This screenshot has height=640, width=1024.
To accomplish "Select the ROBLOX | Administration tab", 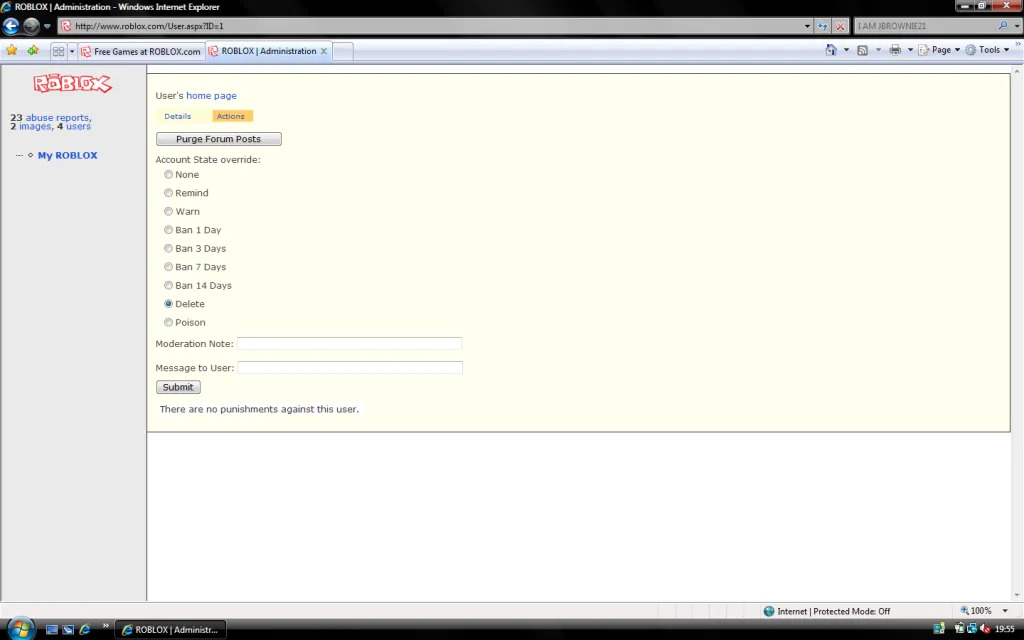I will (x=268, y=51).
